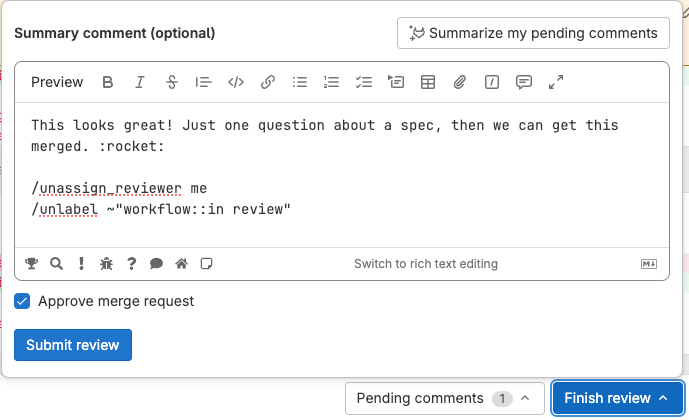Attach a file with paperclip icon
This screenshot has height=420, width=689.
click(460, 83)
